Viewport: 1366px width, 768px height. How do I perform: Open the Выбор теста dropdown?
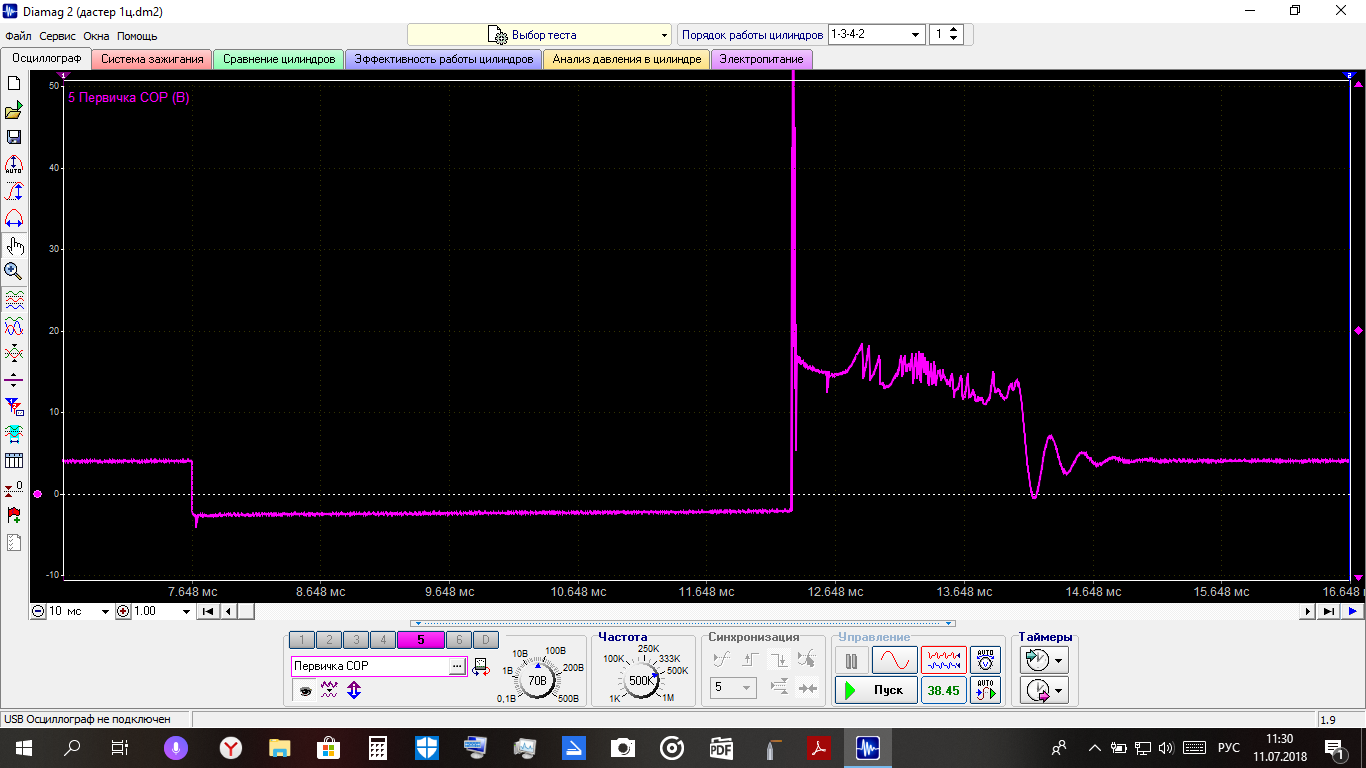[539, 35]
